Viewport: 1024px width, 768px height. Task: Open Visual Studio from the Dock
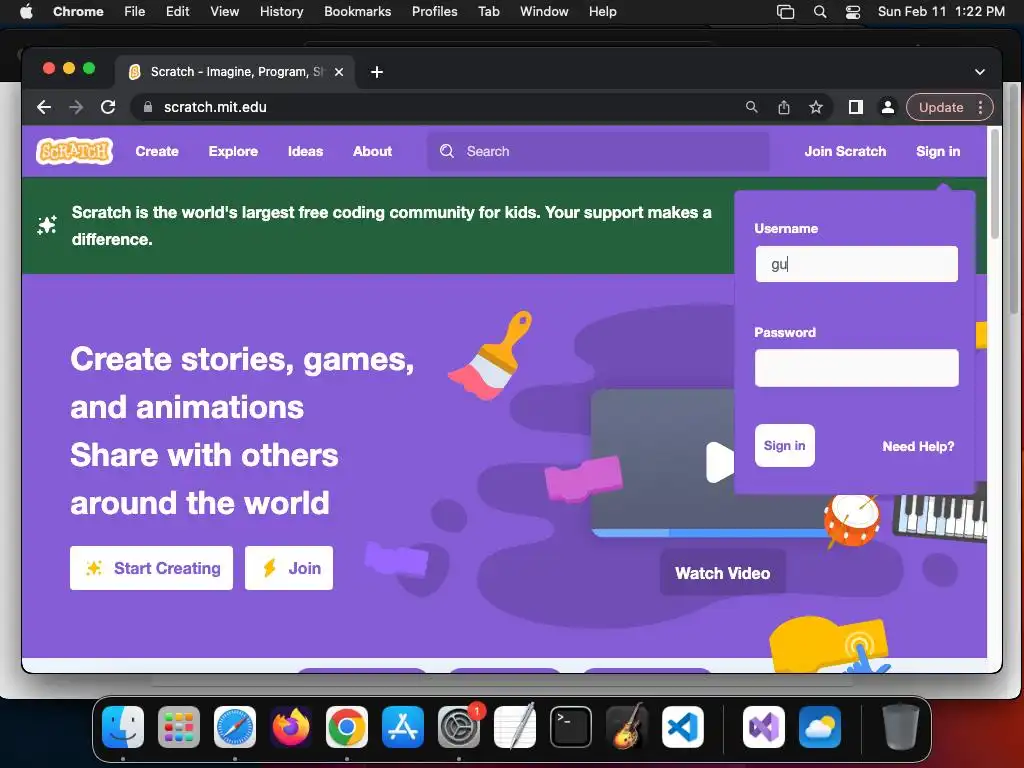[x=763, y=727]
